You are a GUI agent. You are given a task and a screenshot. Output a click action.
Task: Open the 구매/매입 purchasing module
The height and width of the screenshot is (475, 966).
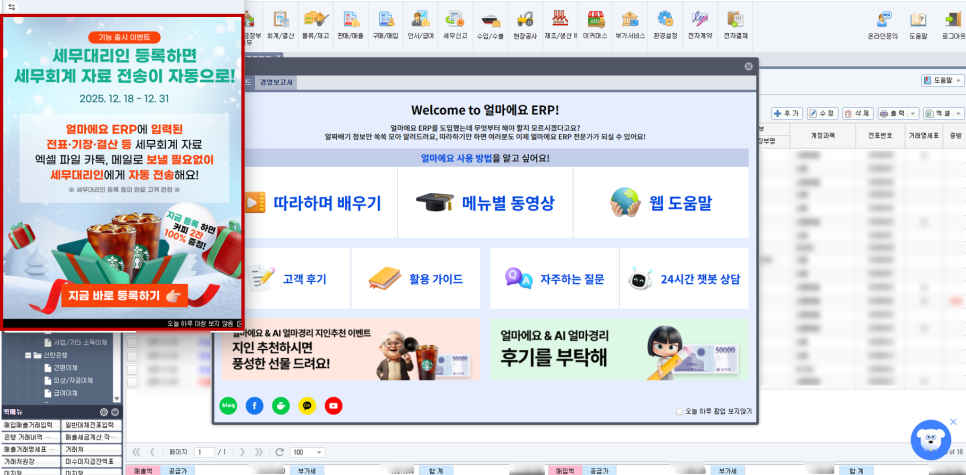[386, 25]
